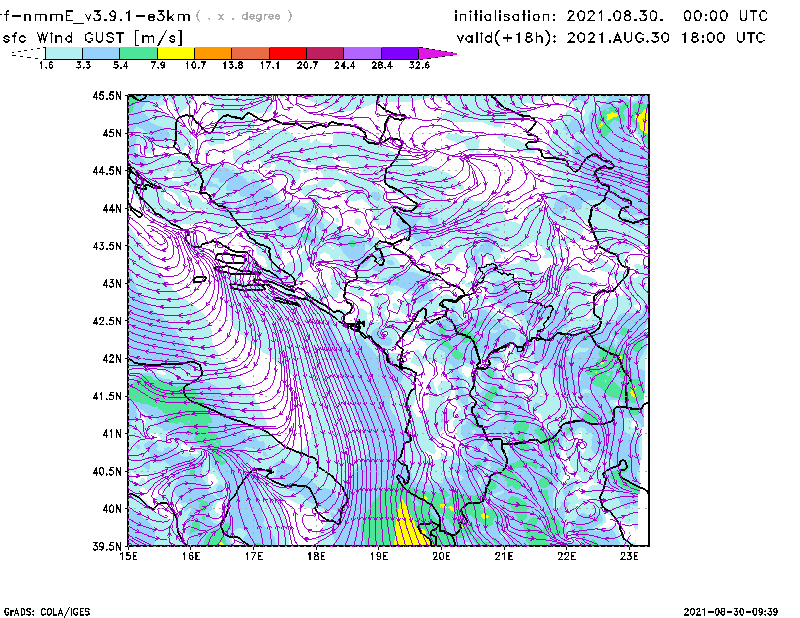Click the legend value 10.7

click(x=195, y=65)
